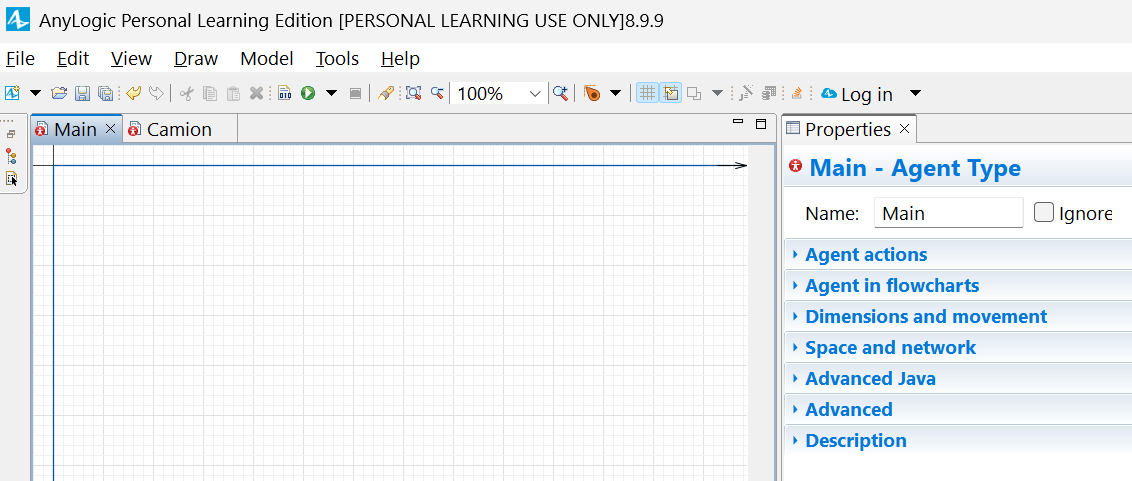The height and width of the screenshot is (481, 1132).
Task: Open the Projects tree icon in the left sidebar
Action: tap(11, 156)
